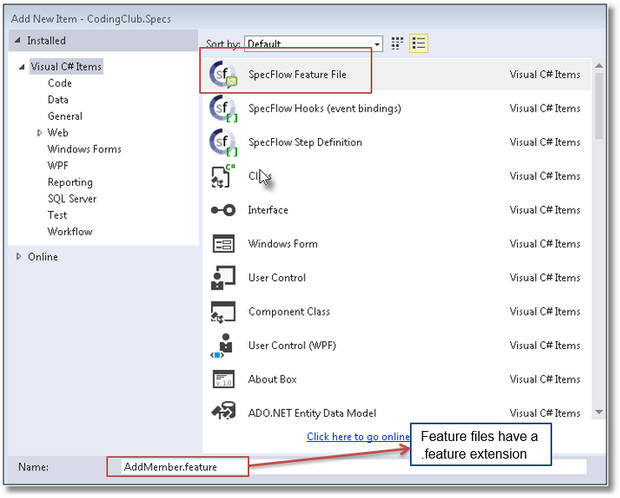The image size is (620, 498).
Task: Select the SpecFlow Feature File icon
Action: pyautogui.click(x=223, y=75)
